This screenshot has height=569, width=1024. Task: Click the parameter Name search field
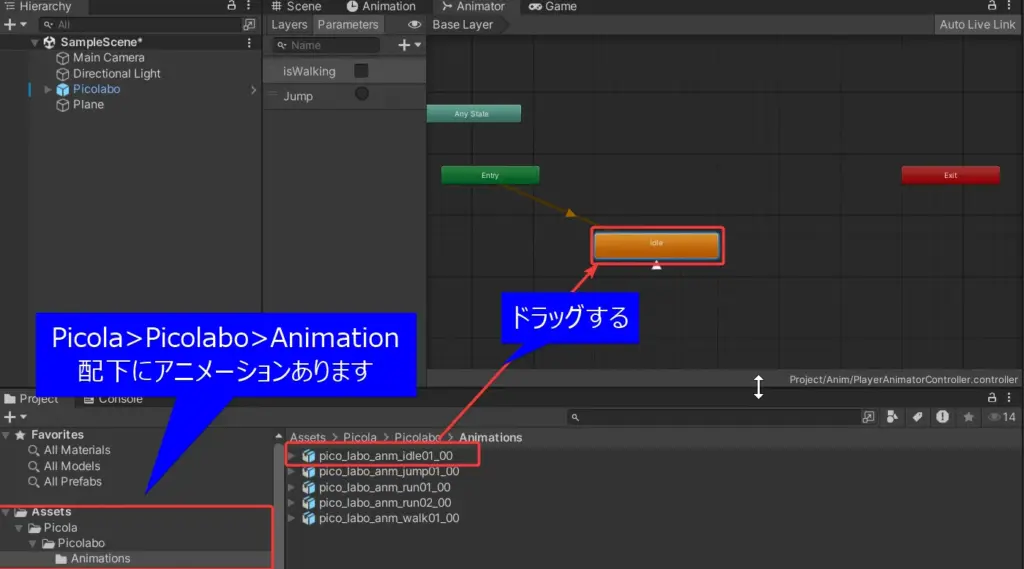325,45
